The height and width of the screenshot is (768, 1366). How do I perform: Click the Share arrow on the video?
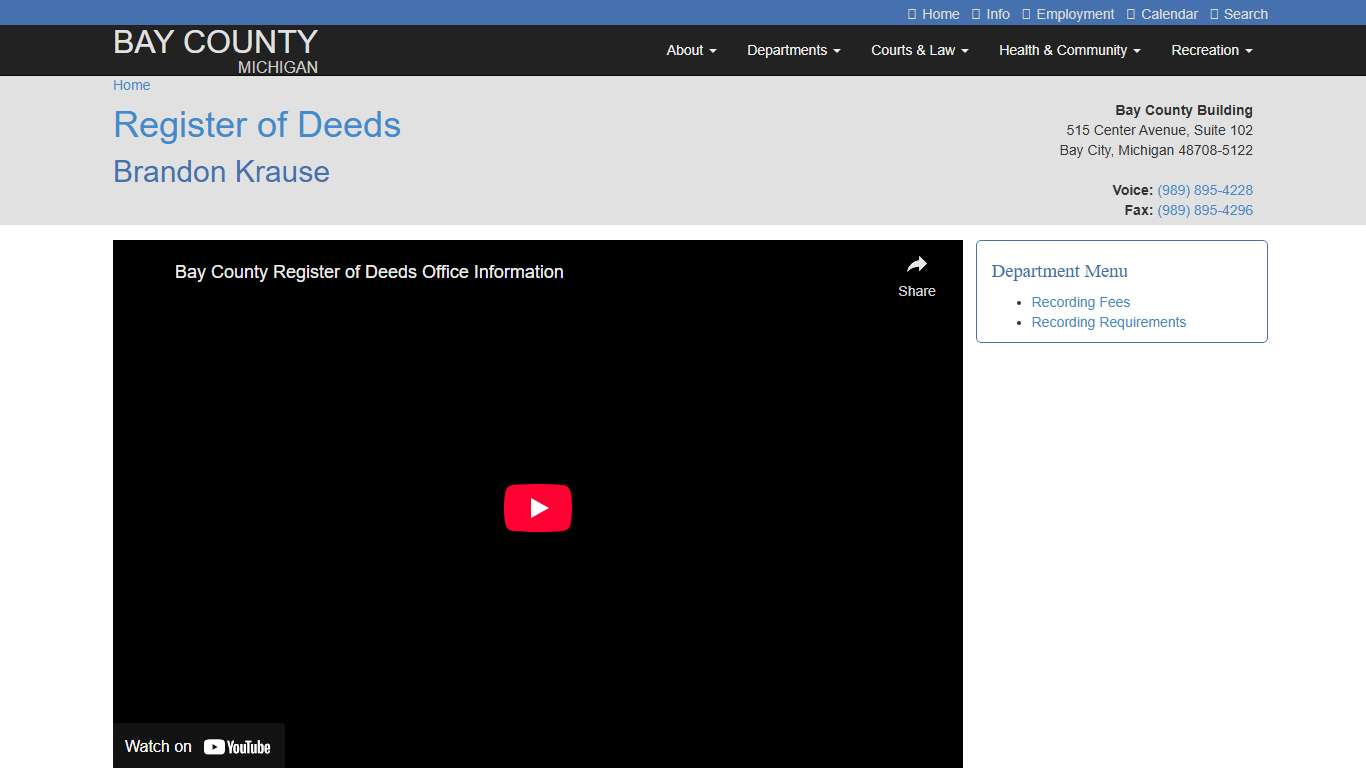(x=916, y=265)
